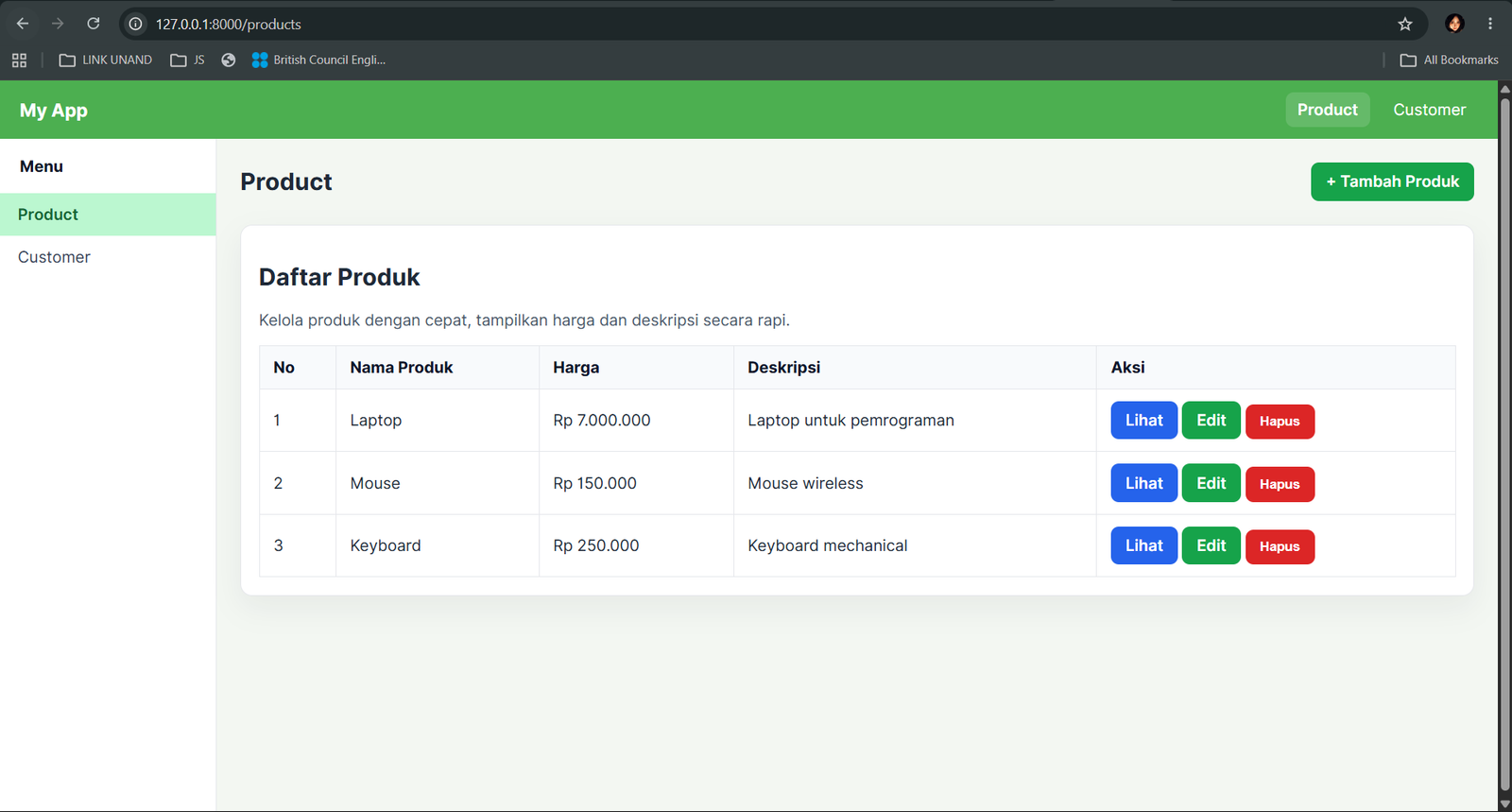1512x812 pixels.
Task: Reload the products page
Action: (x=94, y=24)
